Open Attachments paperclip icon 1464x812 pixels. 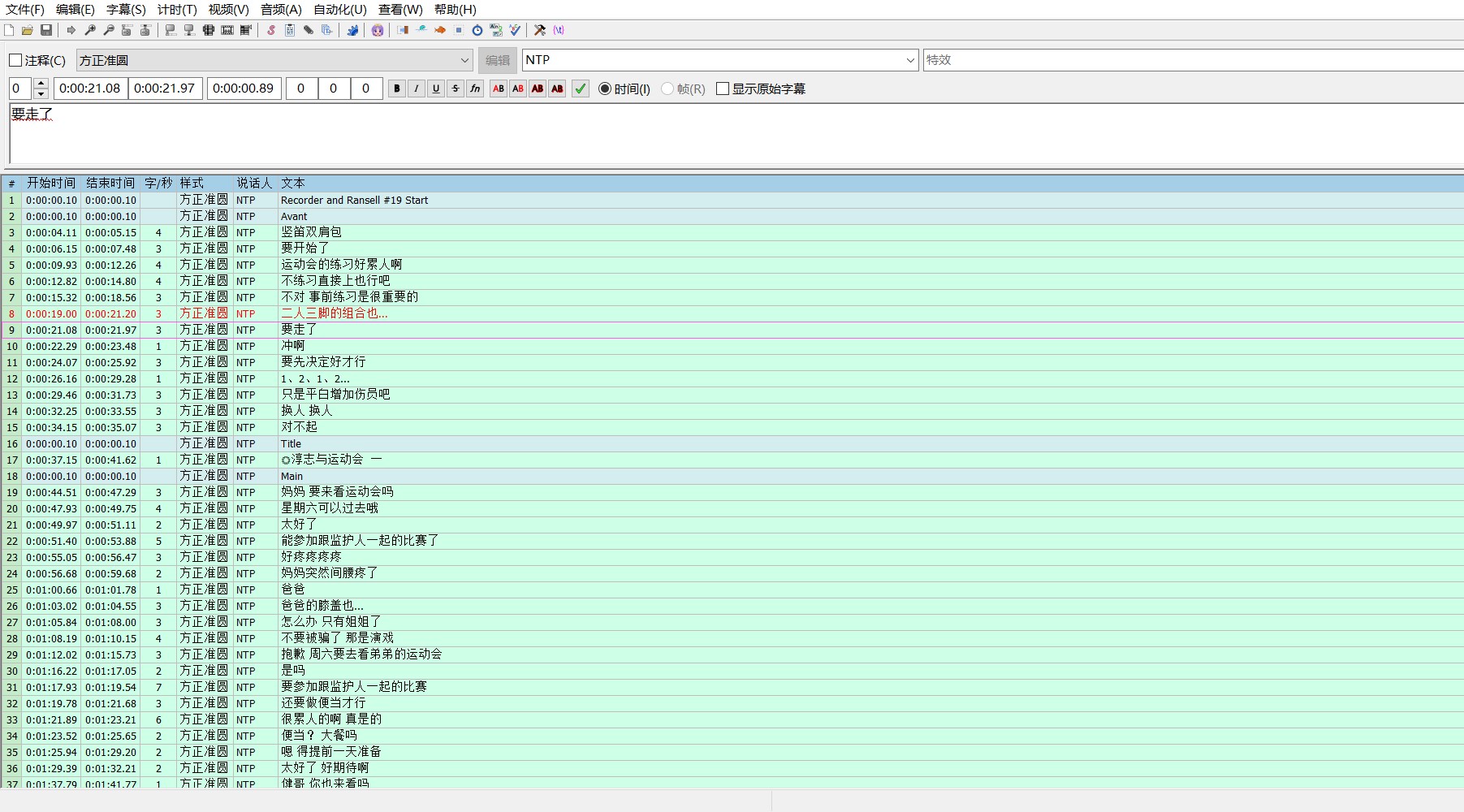(309, 30)
